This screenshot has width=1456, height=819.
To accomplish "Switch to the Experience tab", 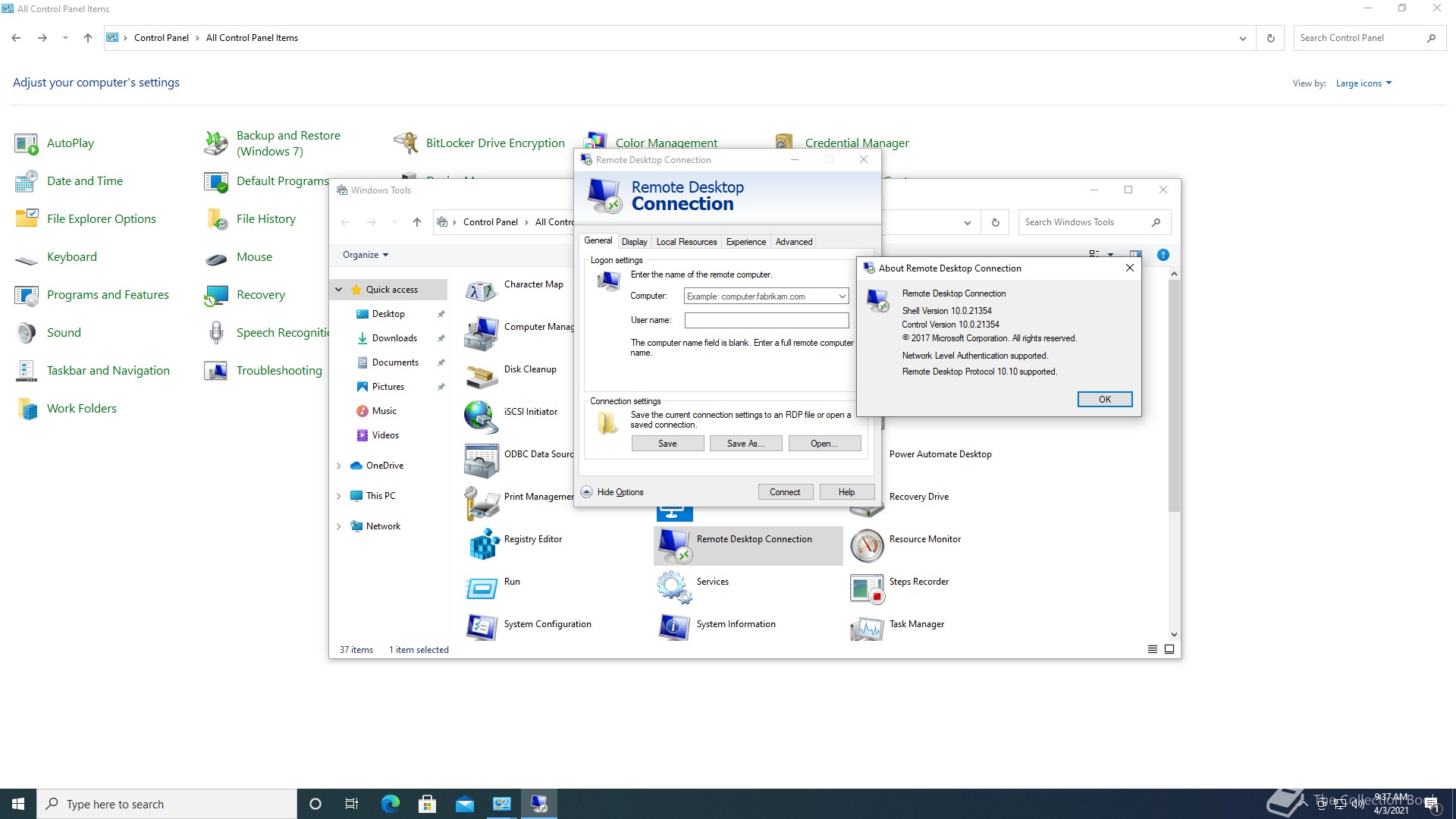I will click(x=746, y=242).
